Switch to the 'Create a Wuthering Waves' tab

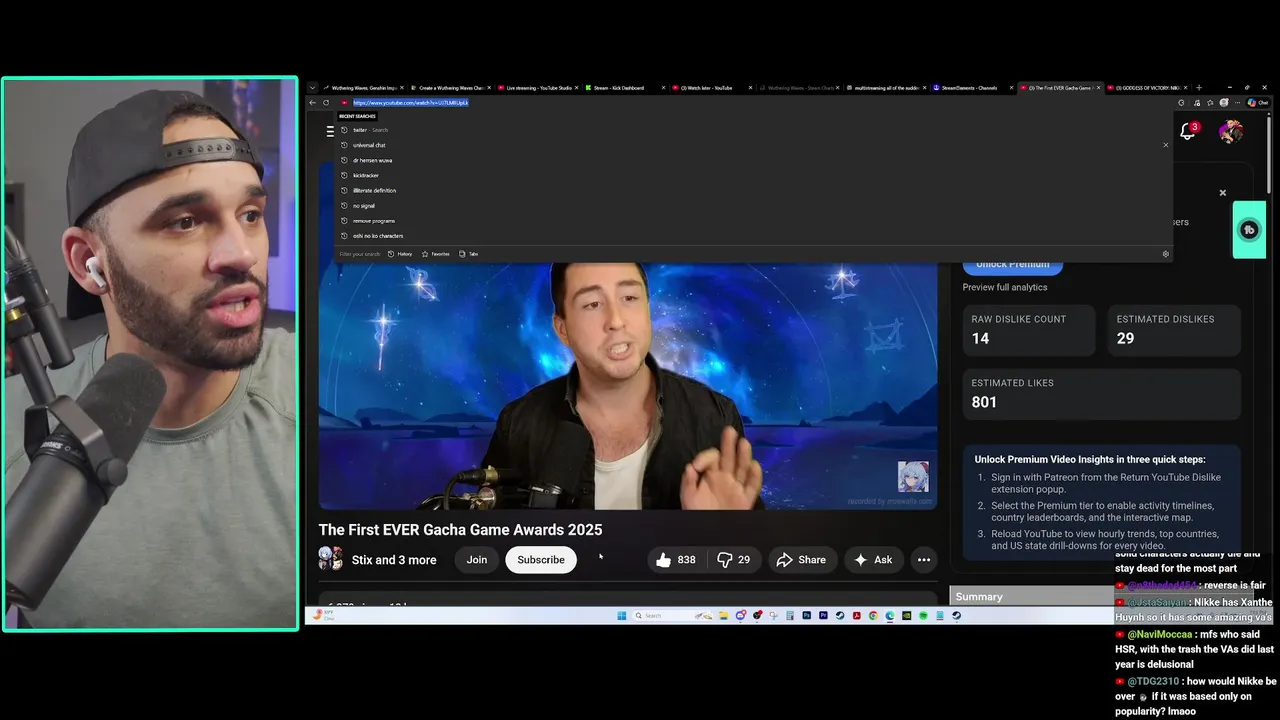point(451,88)
